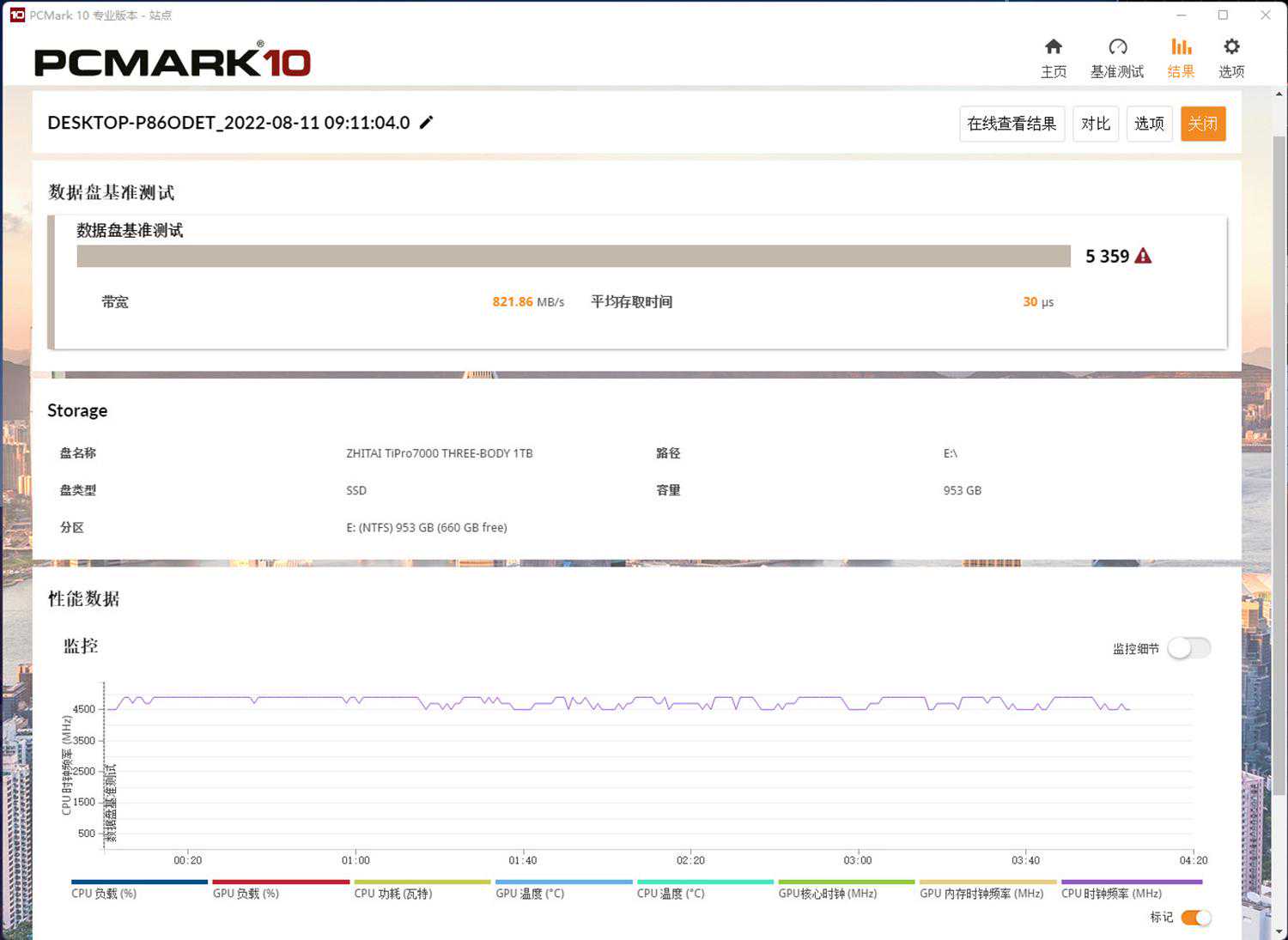Select the Results (结果) bar chart icon
This screenshot has width=1288, height=940.
[x=1181, y=47]
